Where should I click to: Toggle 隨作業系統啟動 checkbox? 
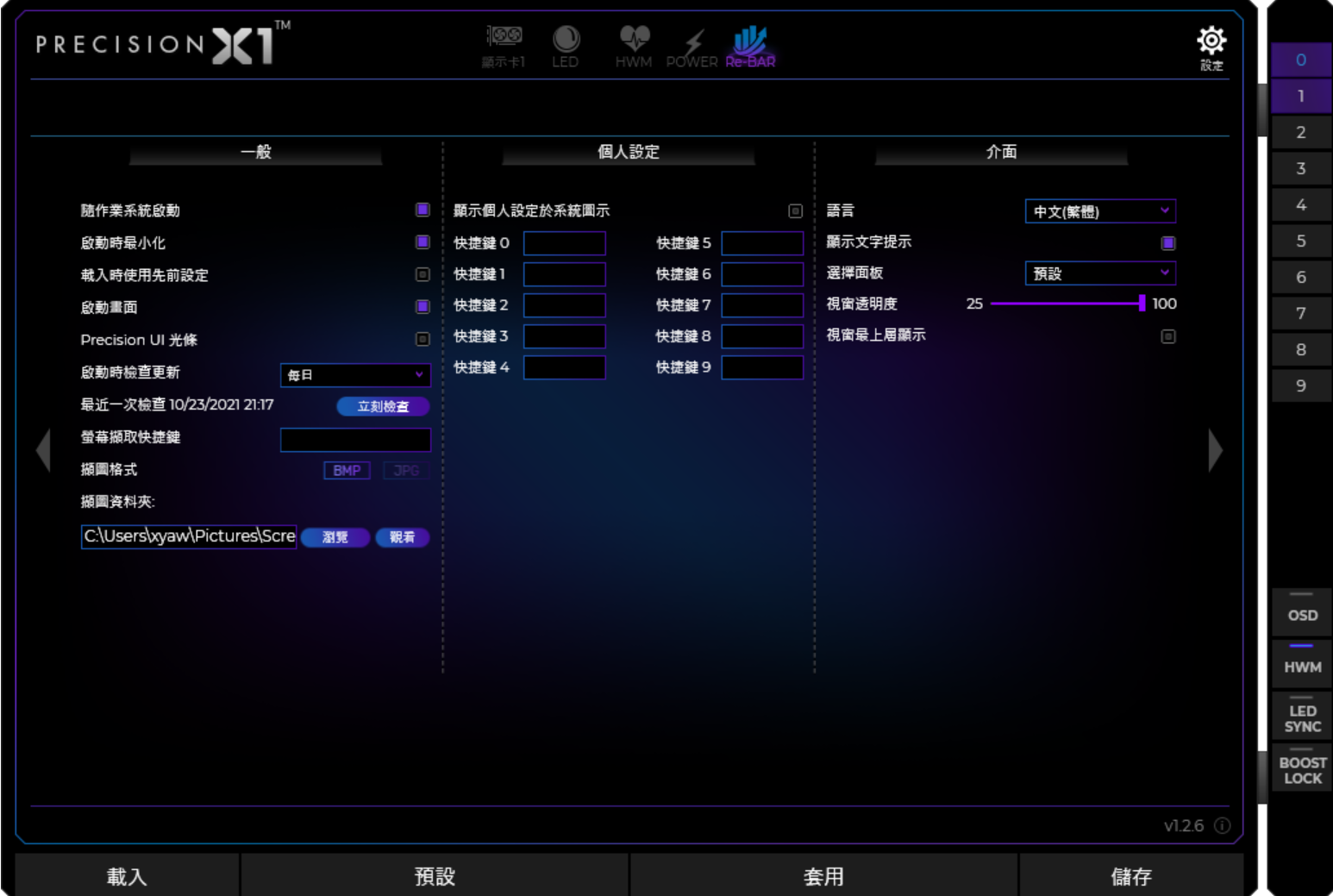point(422,210)
